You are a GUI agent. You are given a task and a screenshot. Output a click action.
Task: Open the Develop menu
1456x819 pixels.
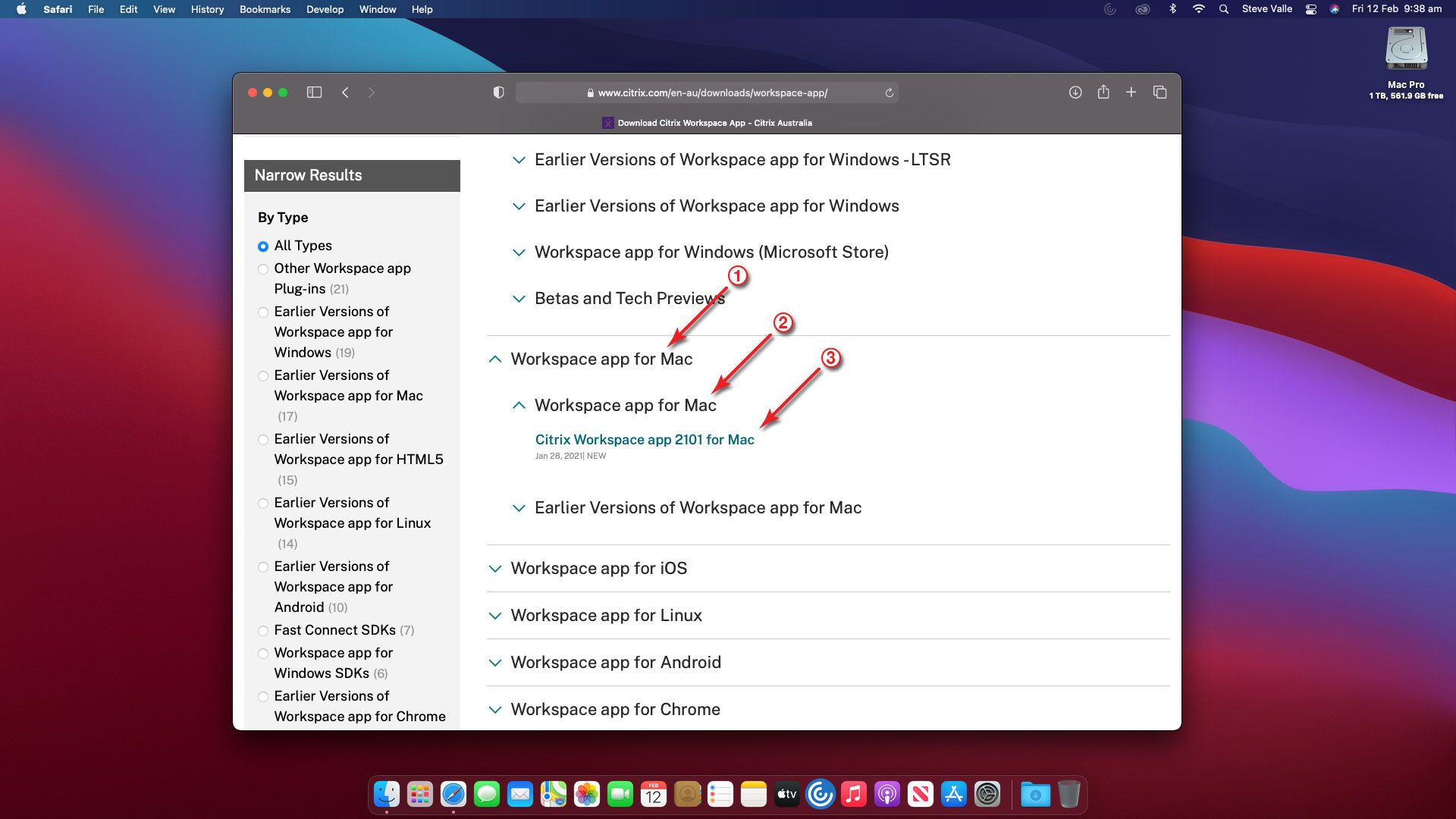tap(325, 9)
